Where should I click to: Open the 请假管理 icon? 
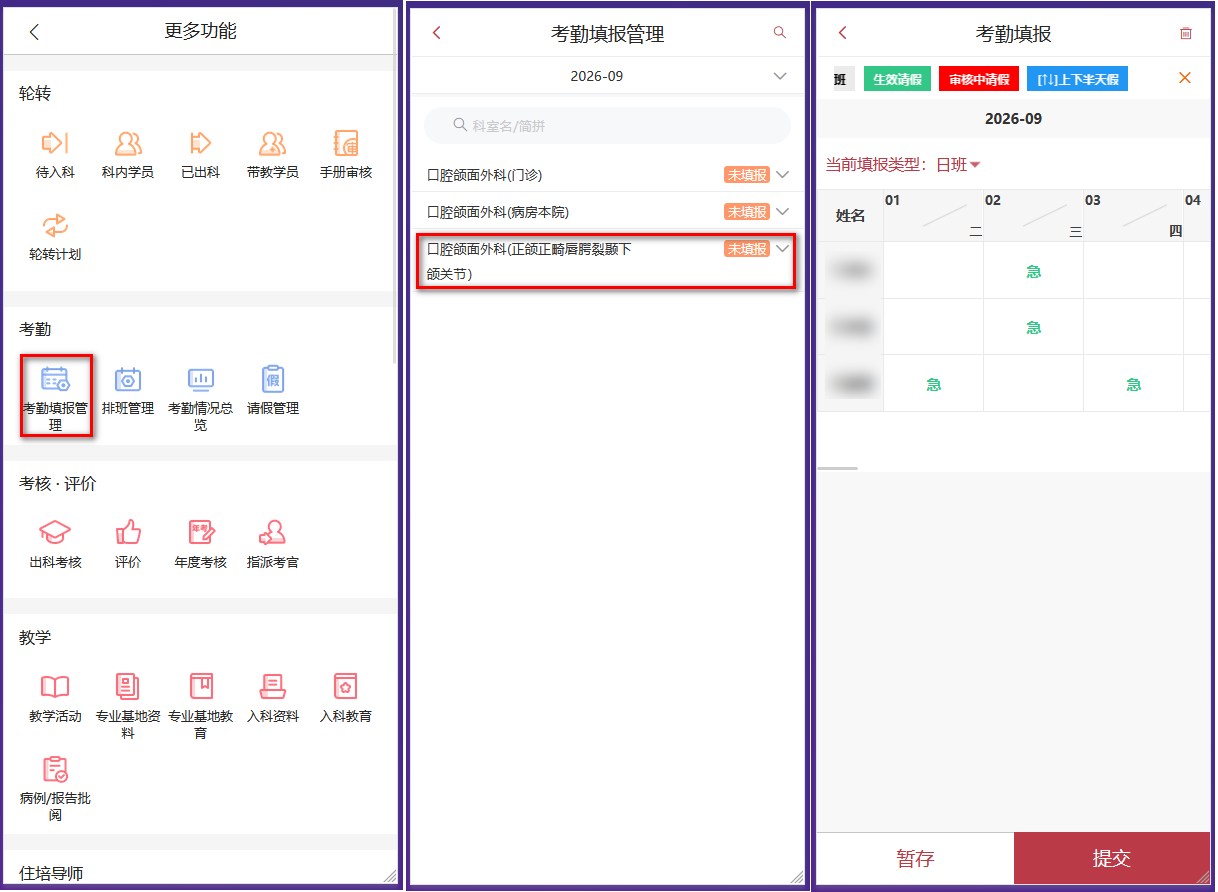pyautogui.click(x=273, y=379)
